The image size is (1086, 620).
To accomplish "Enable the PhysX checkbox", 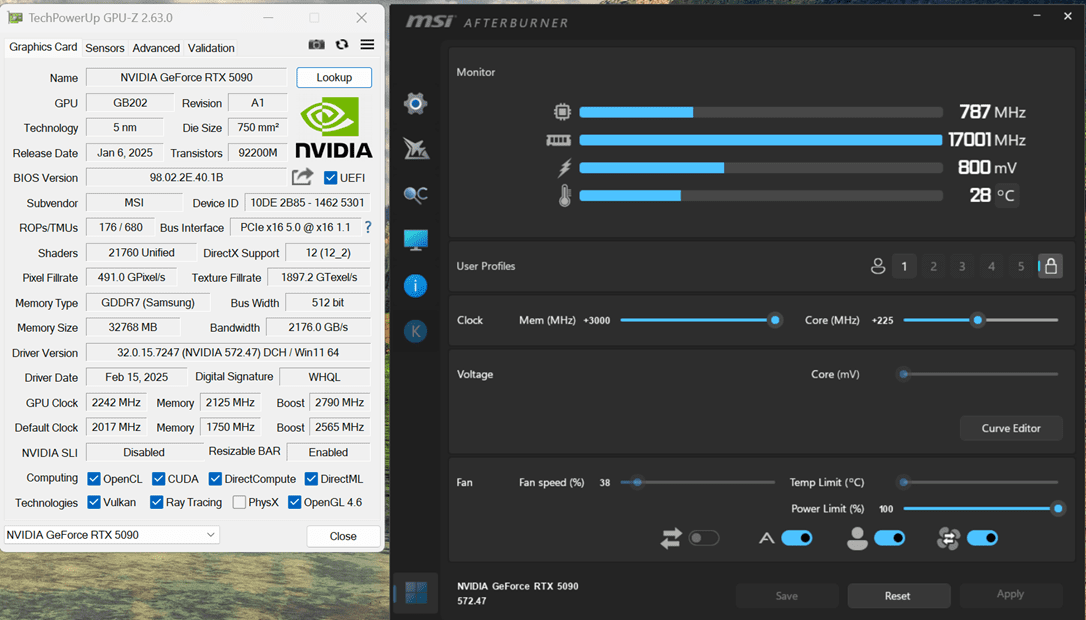I will coord(240,502).
